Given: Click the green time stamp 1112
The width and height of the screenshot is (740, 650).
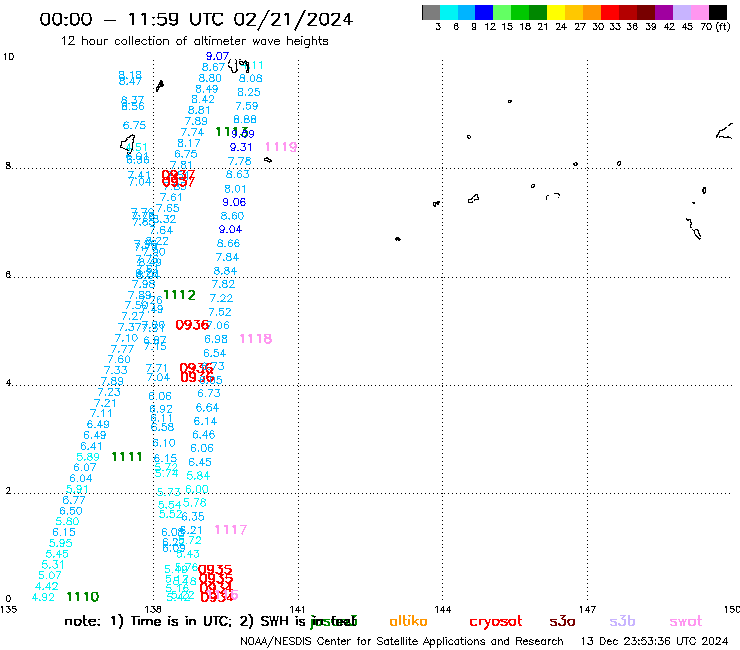Looking at the screenshot, I should tap(179, 295).
